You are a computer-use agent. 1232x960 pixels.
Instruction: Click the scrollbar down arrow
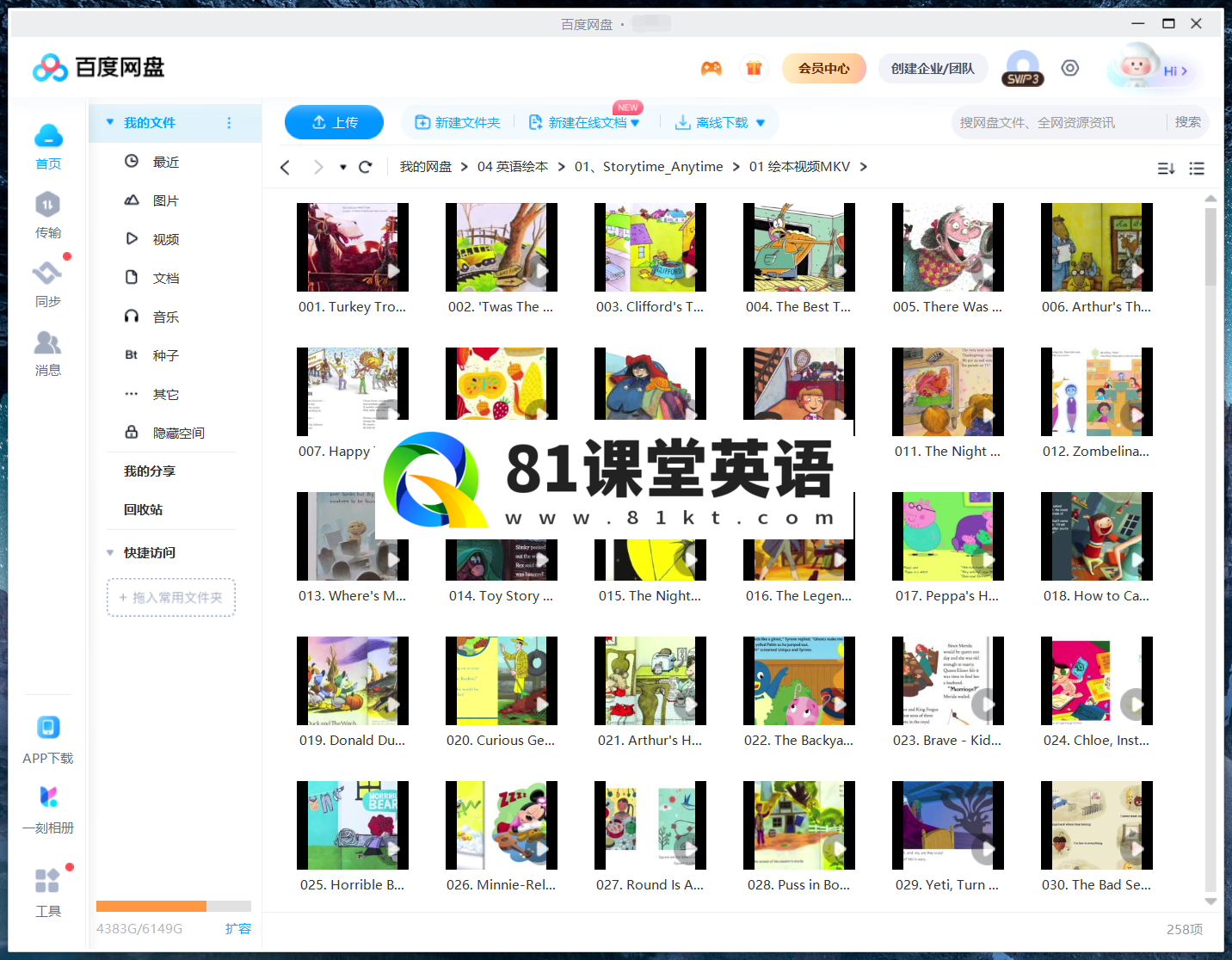1210,902
